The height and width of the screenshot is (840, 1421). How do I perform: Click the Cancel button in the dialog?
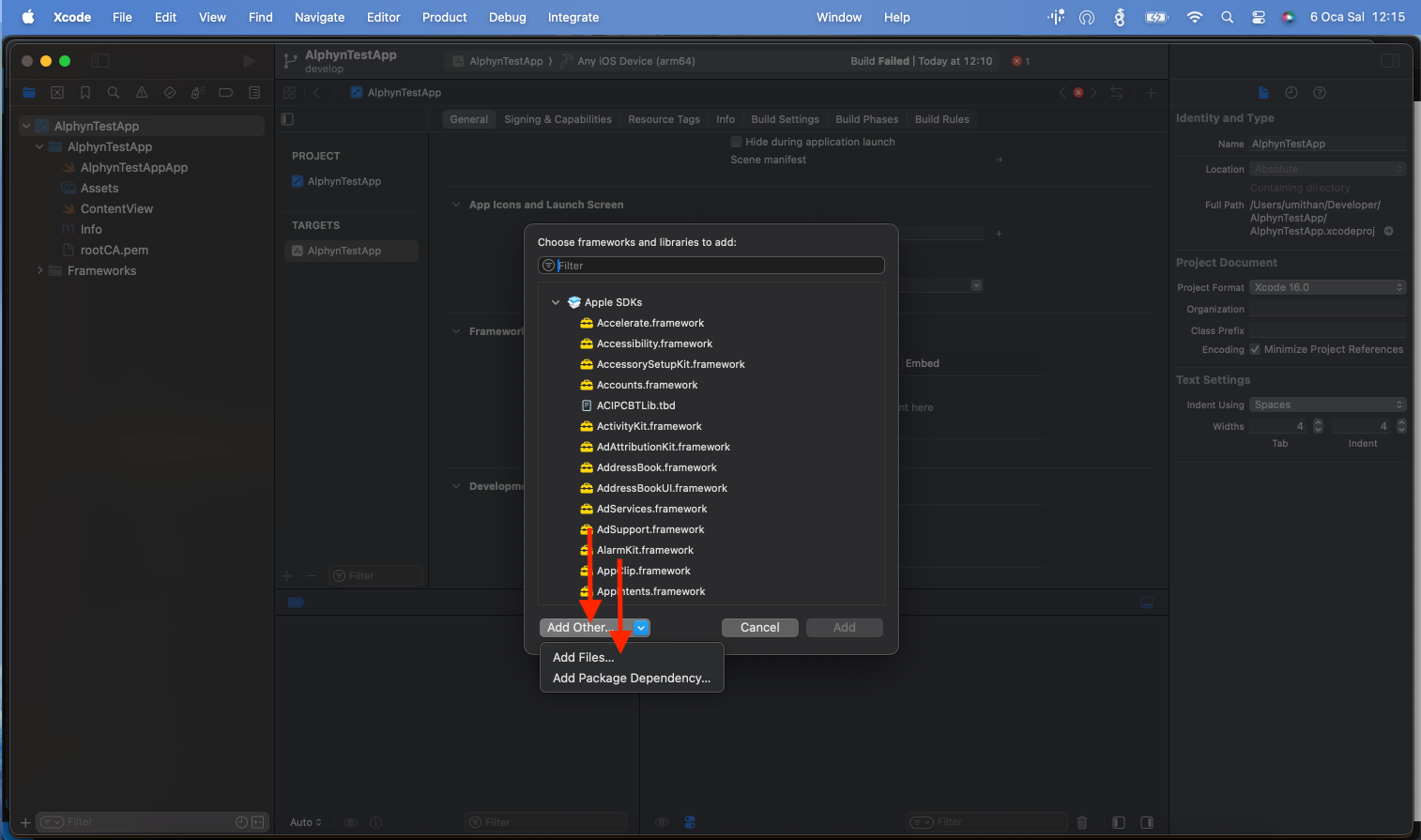[x=760, y=628]
